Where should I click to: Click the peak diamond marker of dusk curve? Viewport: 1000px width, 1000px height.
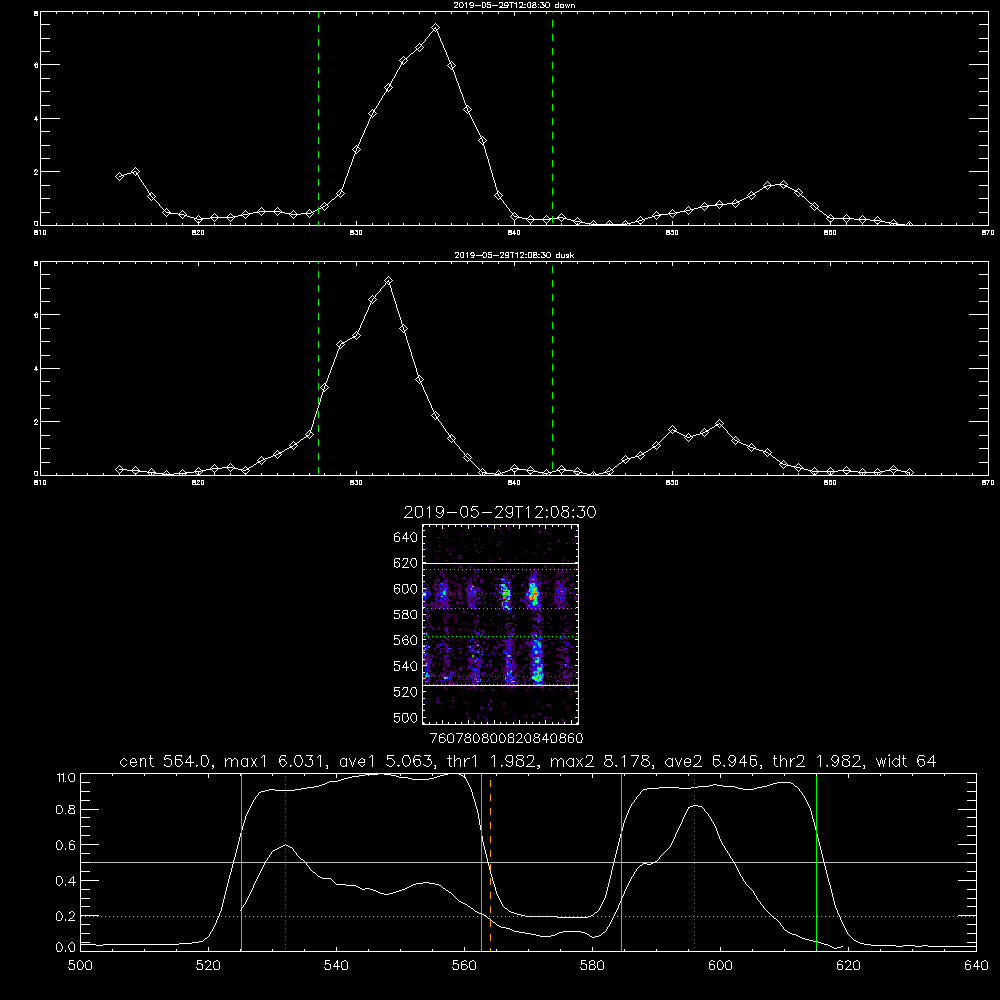pyautogui.click(x=388, y=281)
